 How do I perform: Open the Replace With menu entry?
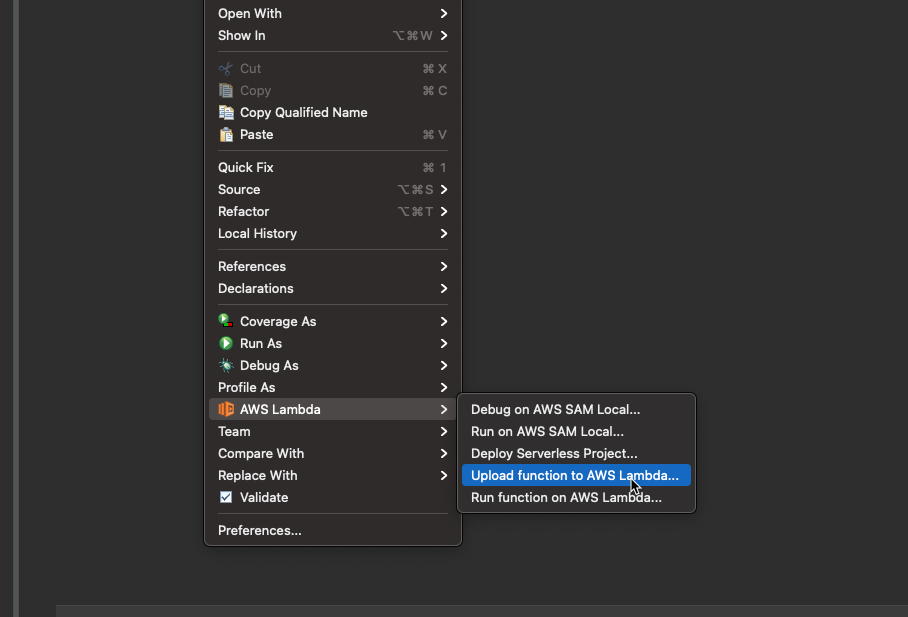333,476
